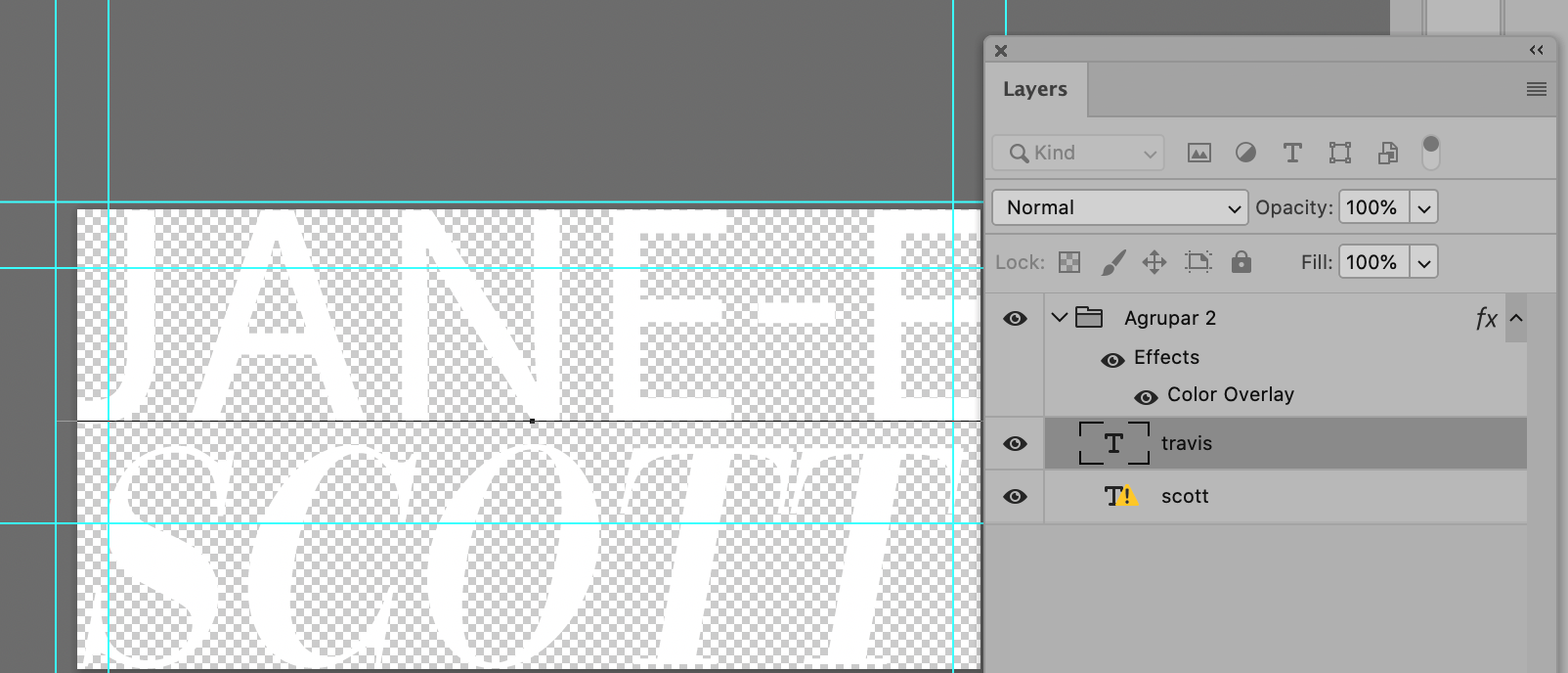Click the folder icon of Agrupar 2

[x=1089, y=317]
